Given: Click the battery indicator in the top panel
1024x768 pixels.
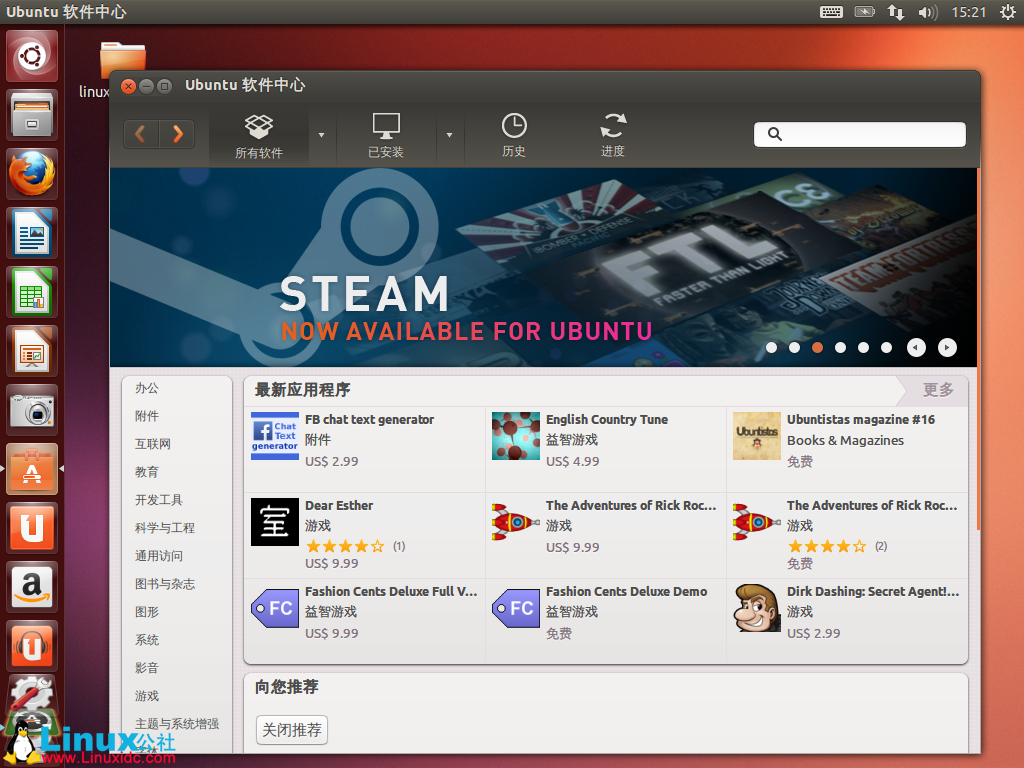Looking at the screenshot, I should [862, 12].
